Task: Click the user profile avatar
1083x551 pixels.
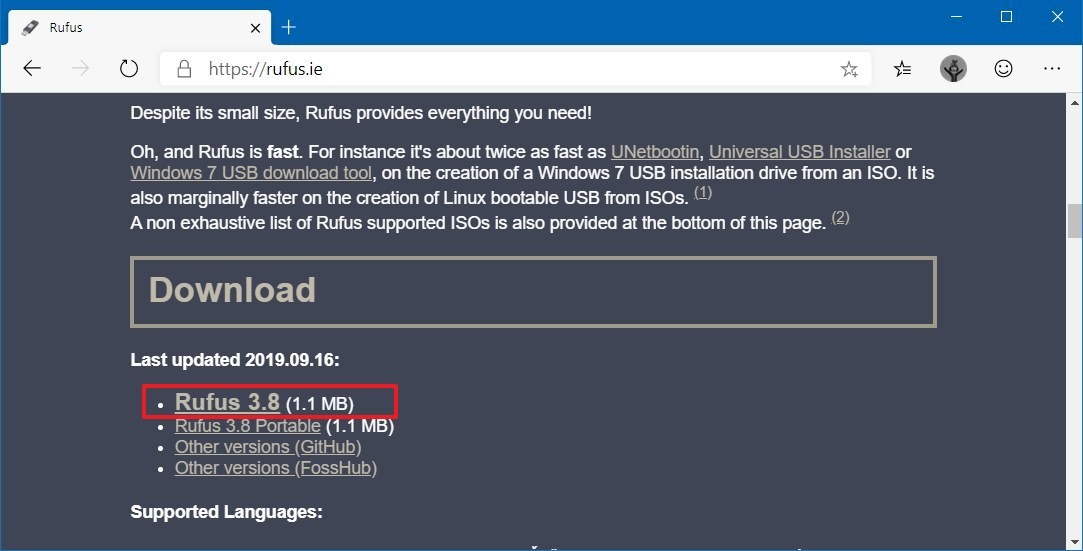Action: (953, 69)
